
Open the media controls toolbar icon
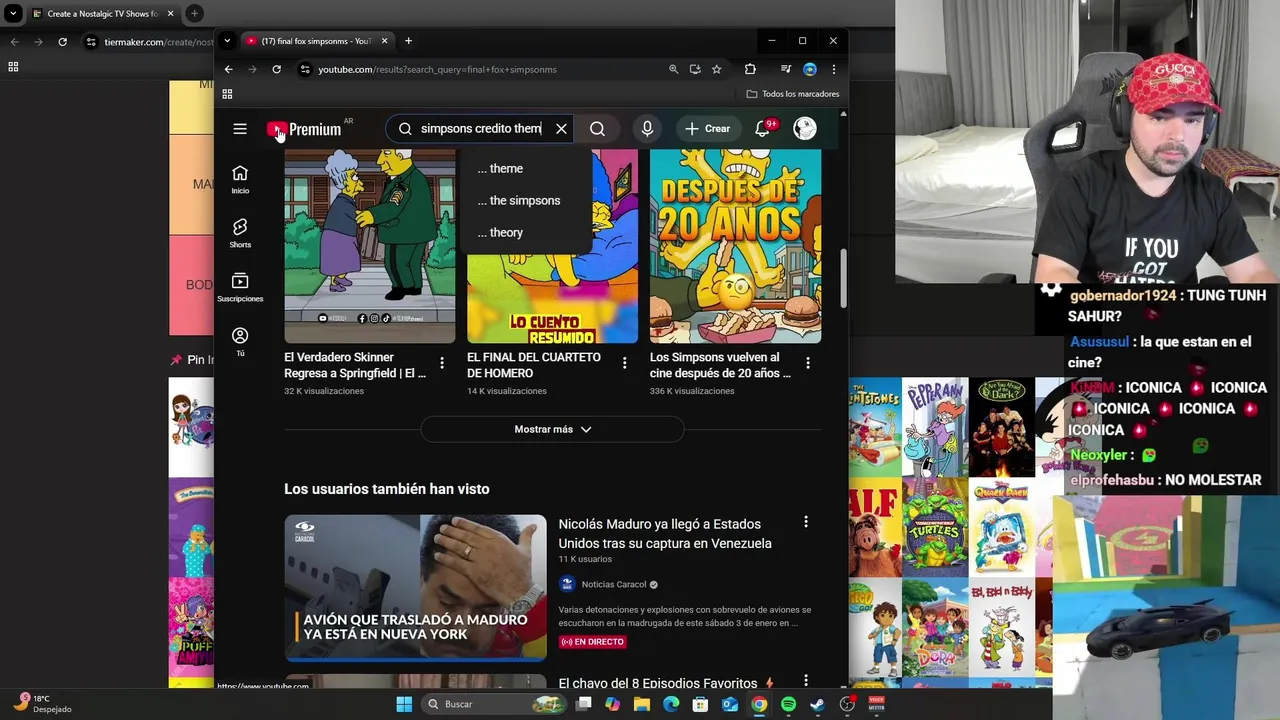tap(786, 69)
